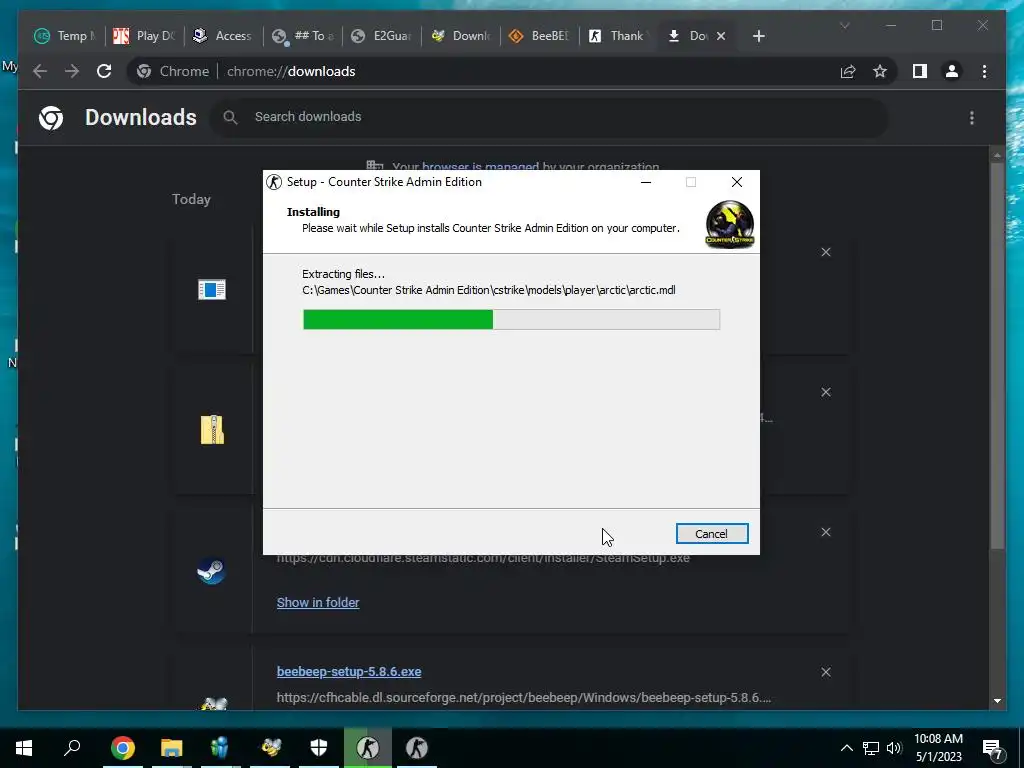Viewport: 1024px width, 768px height.
Task: Open network status tray icon
Action: pyautogui.click(x=871, y=748)
